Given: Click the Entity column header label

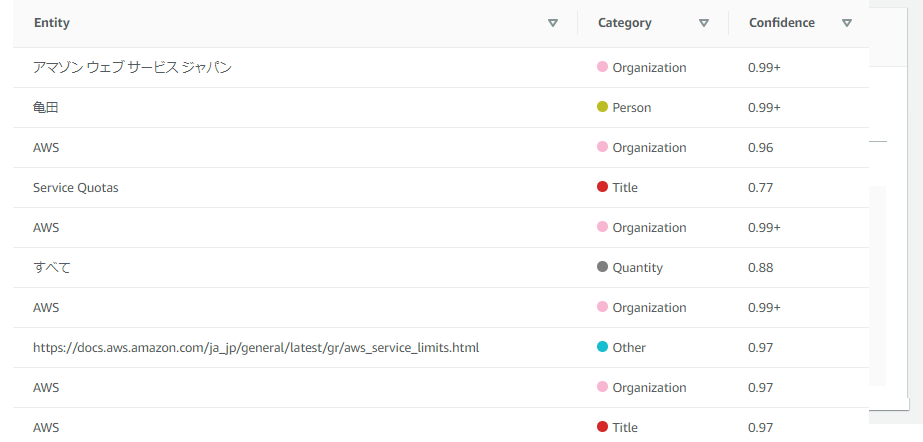Looking at the screenshot, I should click(52, 23).
